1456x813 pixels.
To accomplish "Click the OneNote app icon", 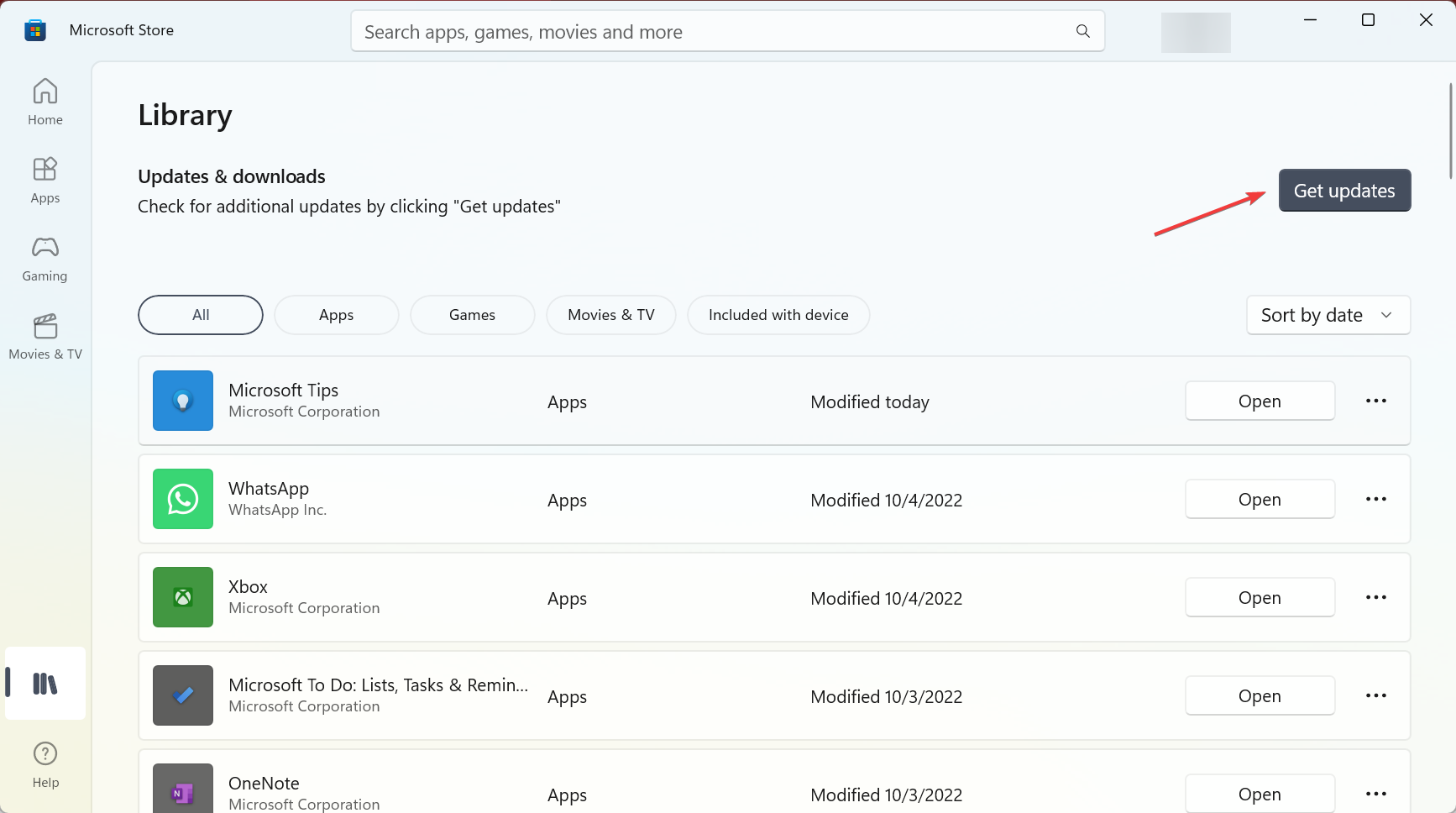I will click(x=183, y=788).
